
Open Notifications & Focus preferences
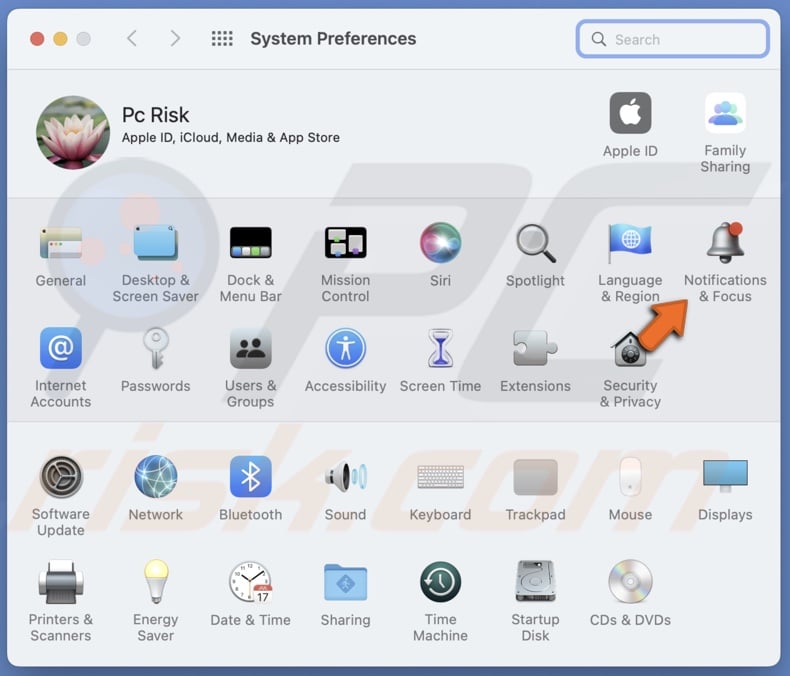click(x=725, y=244)
